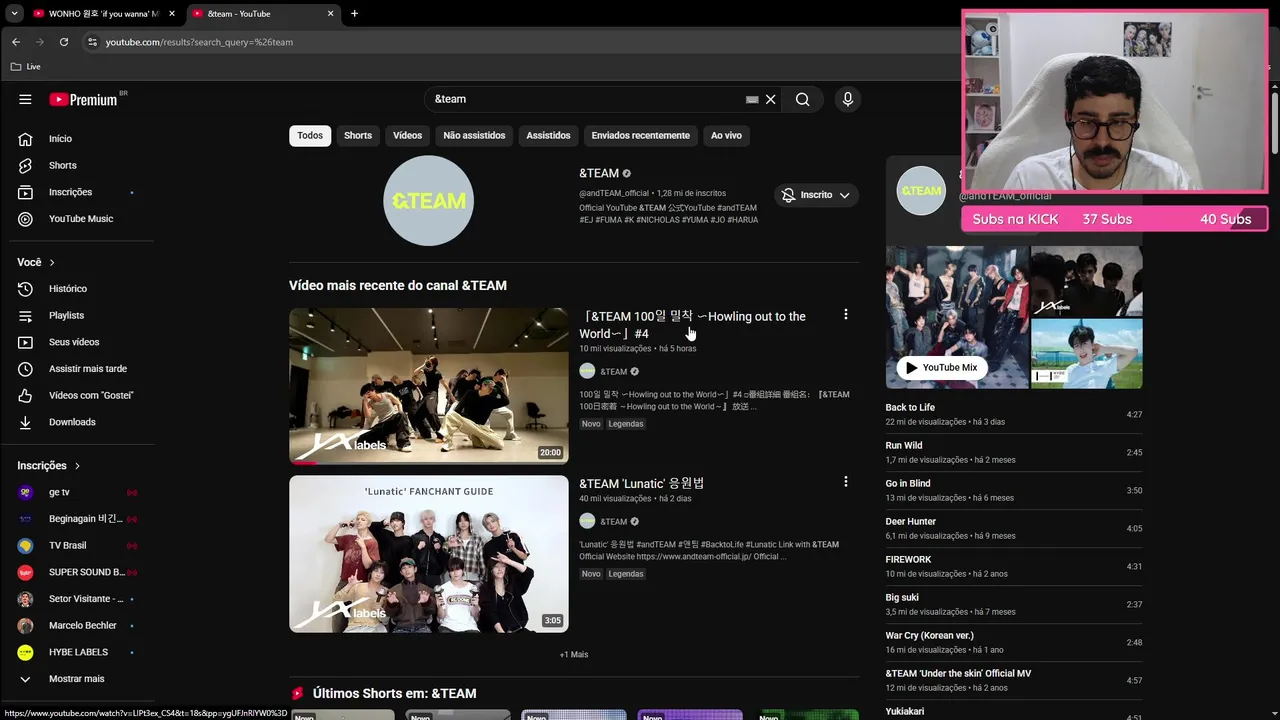
Task: Open the Inscrito notification dropdown
Action: pyautogui.click(x=816, y=195)
